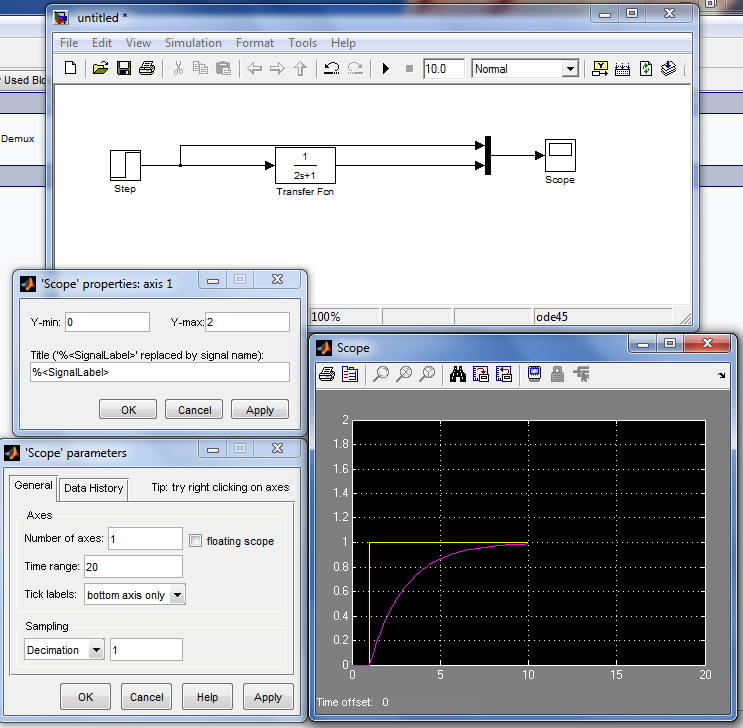
Task: Save the model with floppy disk icon
Action: click(x=124, y=69)
